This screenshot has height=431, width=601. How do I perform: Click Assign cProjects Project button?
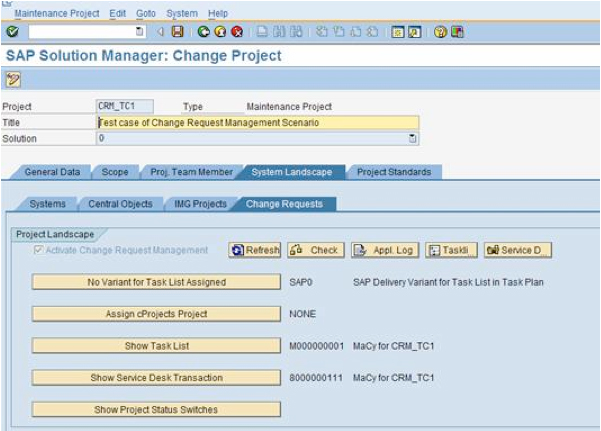pyautogui.click(x=156, y=314)
